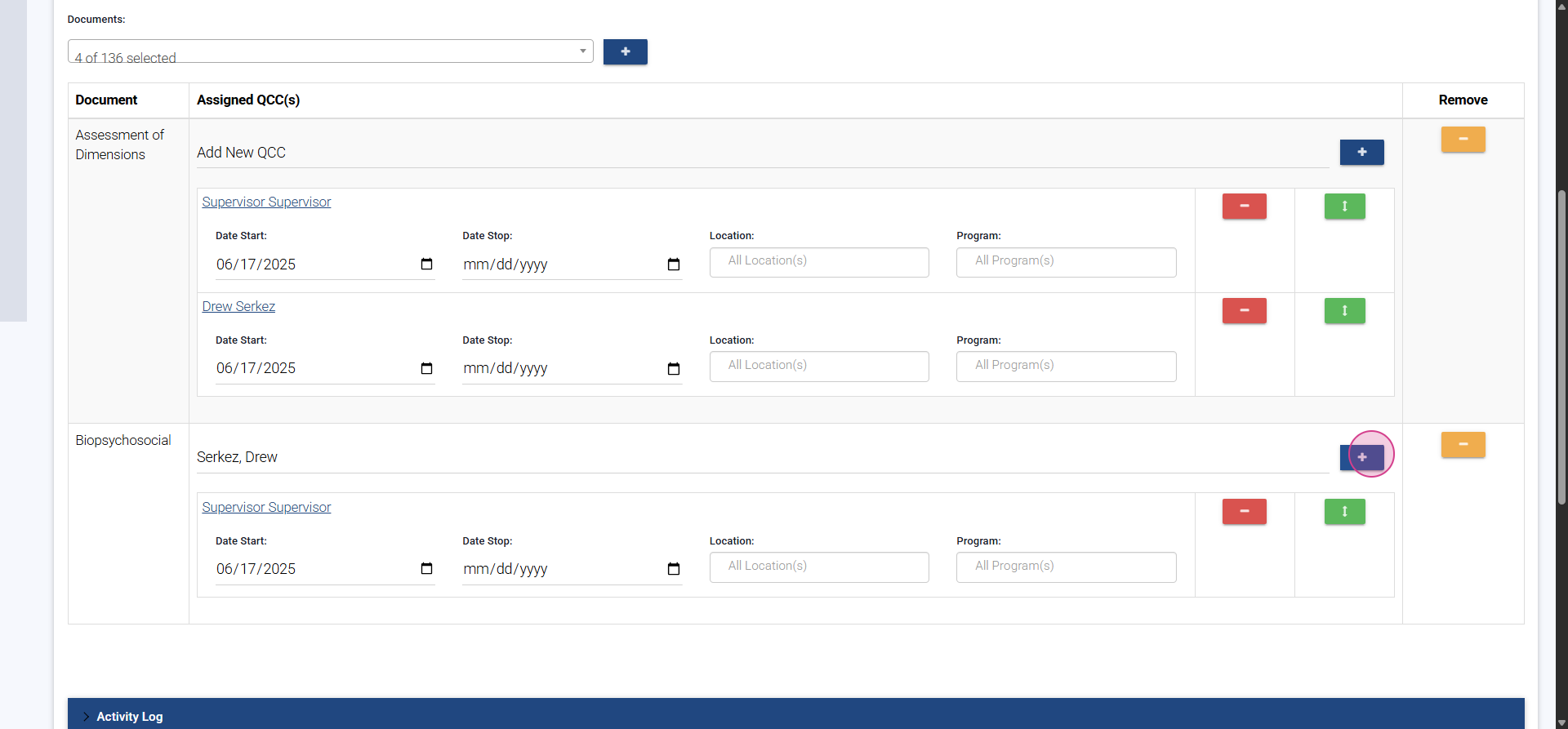The width and height of the screenshot is (1568, 729).
Task: Open the Documents multi-select dropdown
Action: (330, 51)
